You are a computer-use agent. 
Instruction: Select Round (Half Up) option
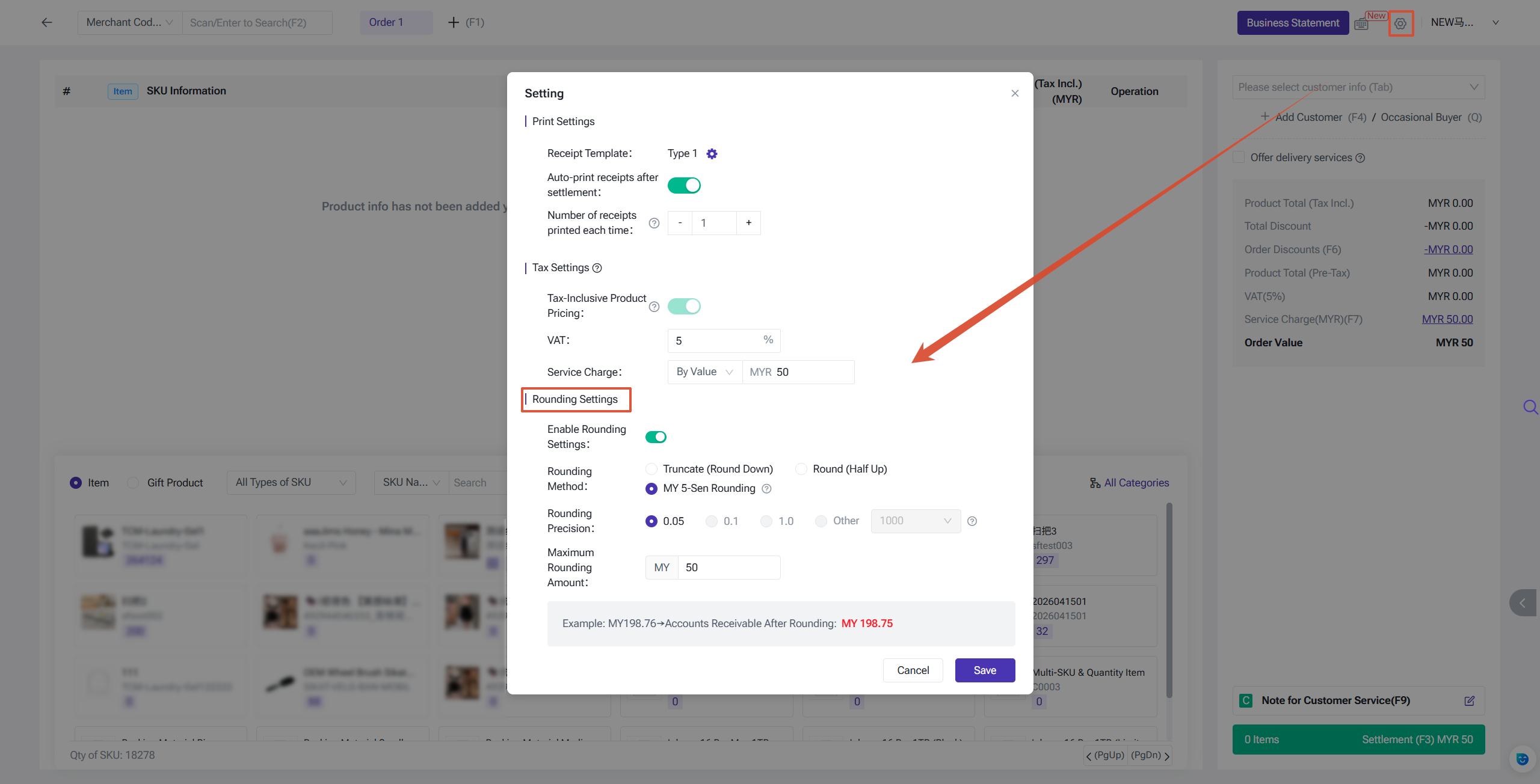coord(801,469)
